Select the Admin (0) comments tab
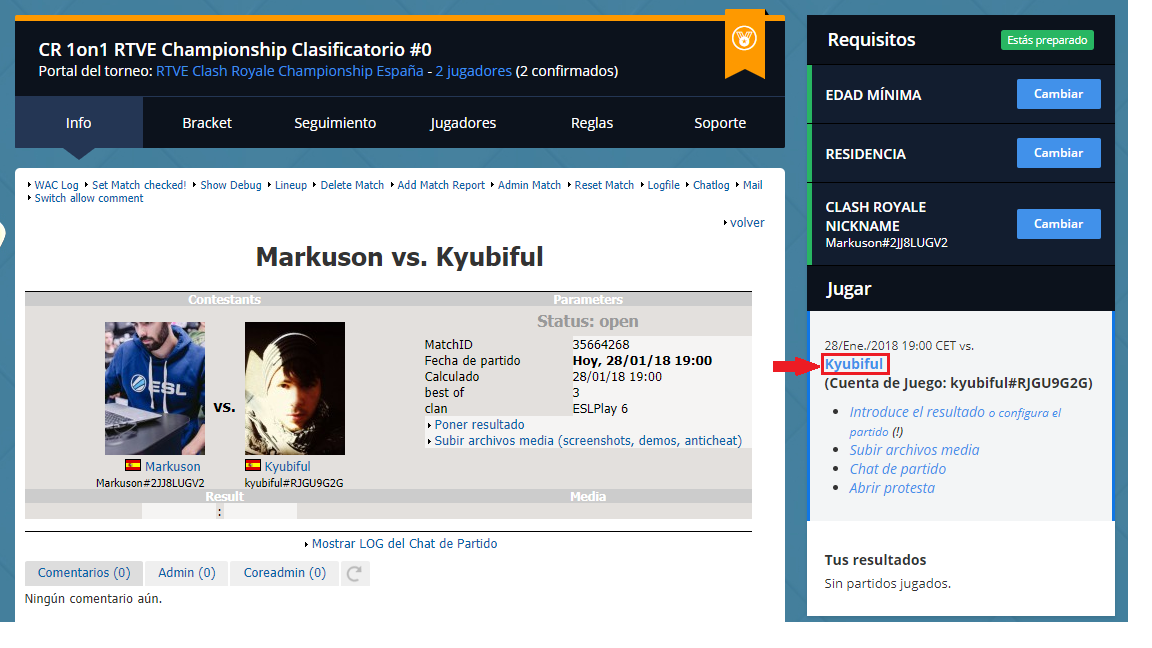Viewport: 1152px width, 648px height. pos(187,573)
